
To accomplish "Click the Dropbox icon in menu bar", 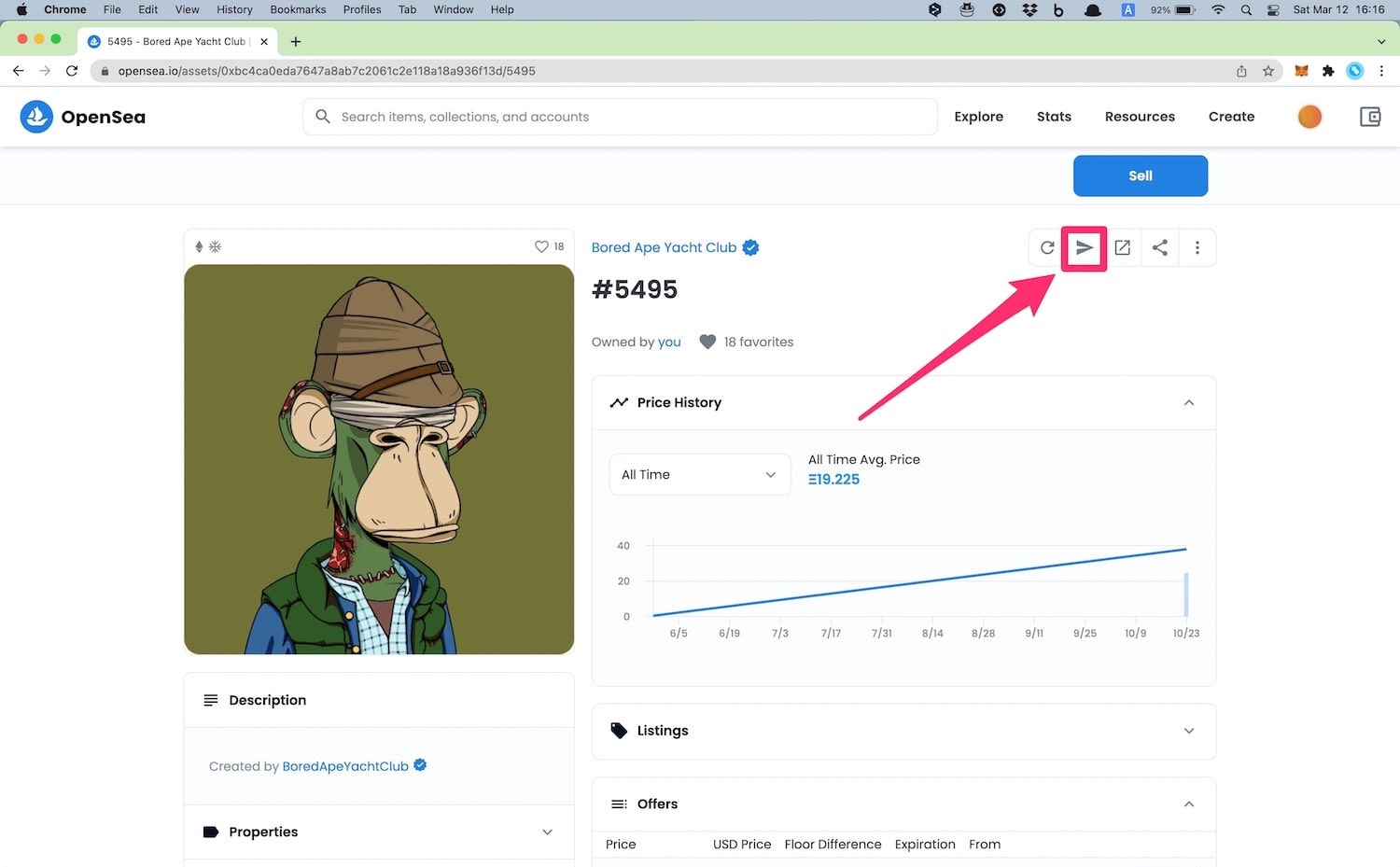I will pos(1029,9).
